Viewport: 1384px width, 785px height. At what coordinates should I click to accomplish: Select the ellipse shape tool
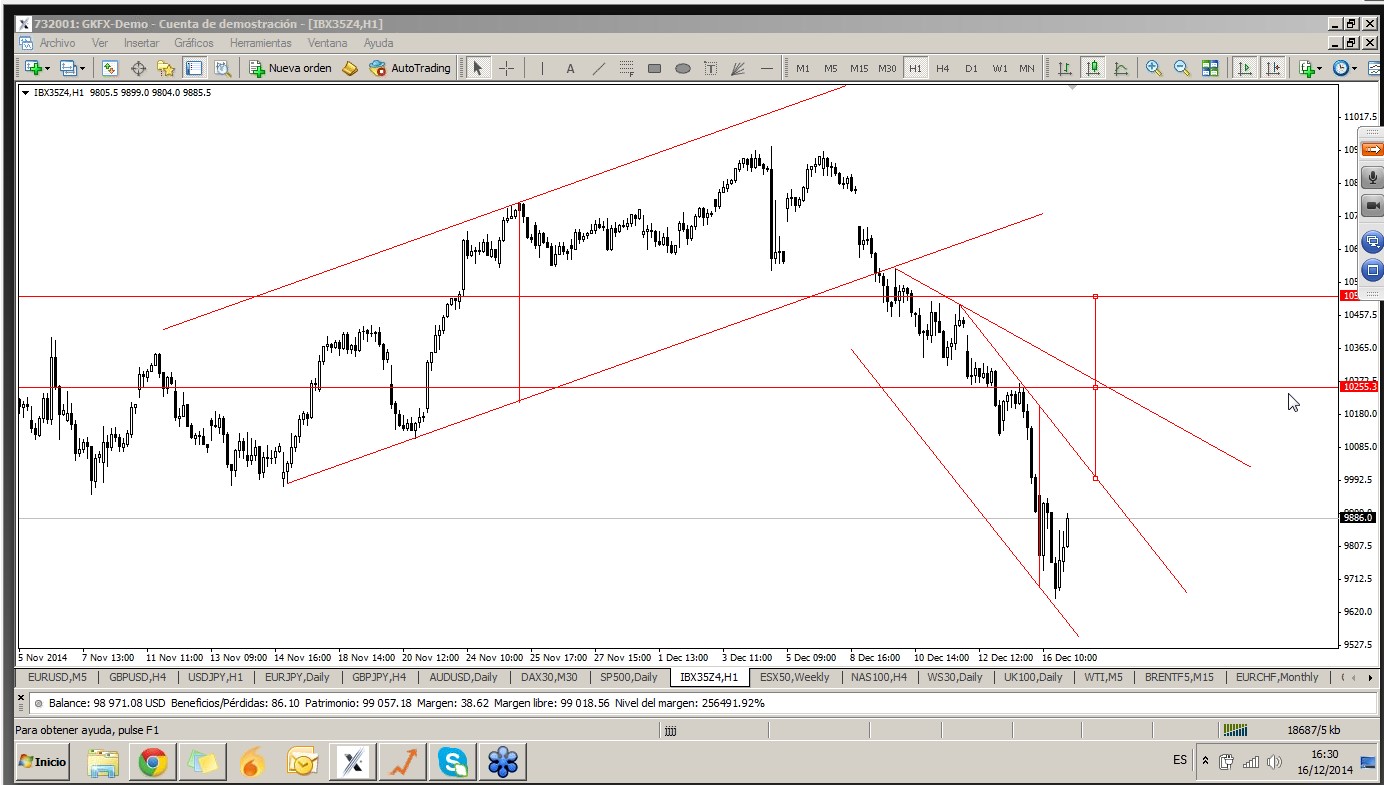683,68
